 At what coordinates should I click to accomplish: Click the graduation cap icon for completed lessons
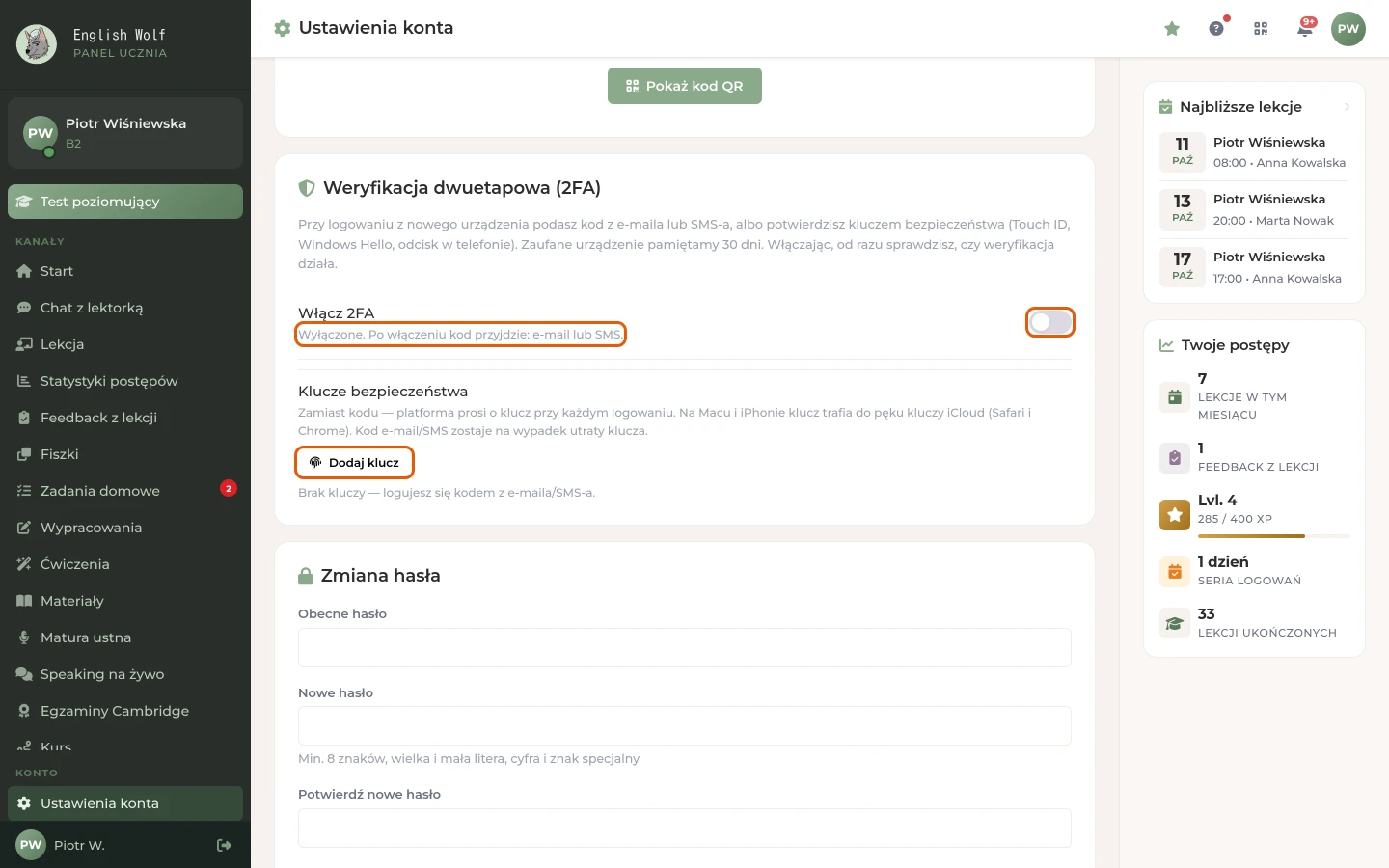pos(1175,623)
